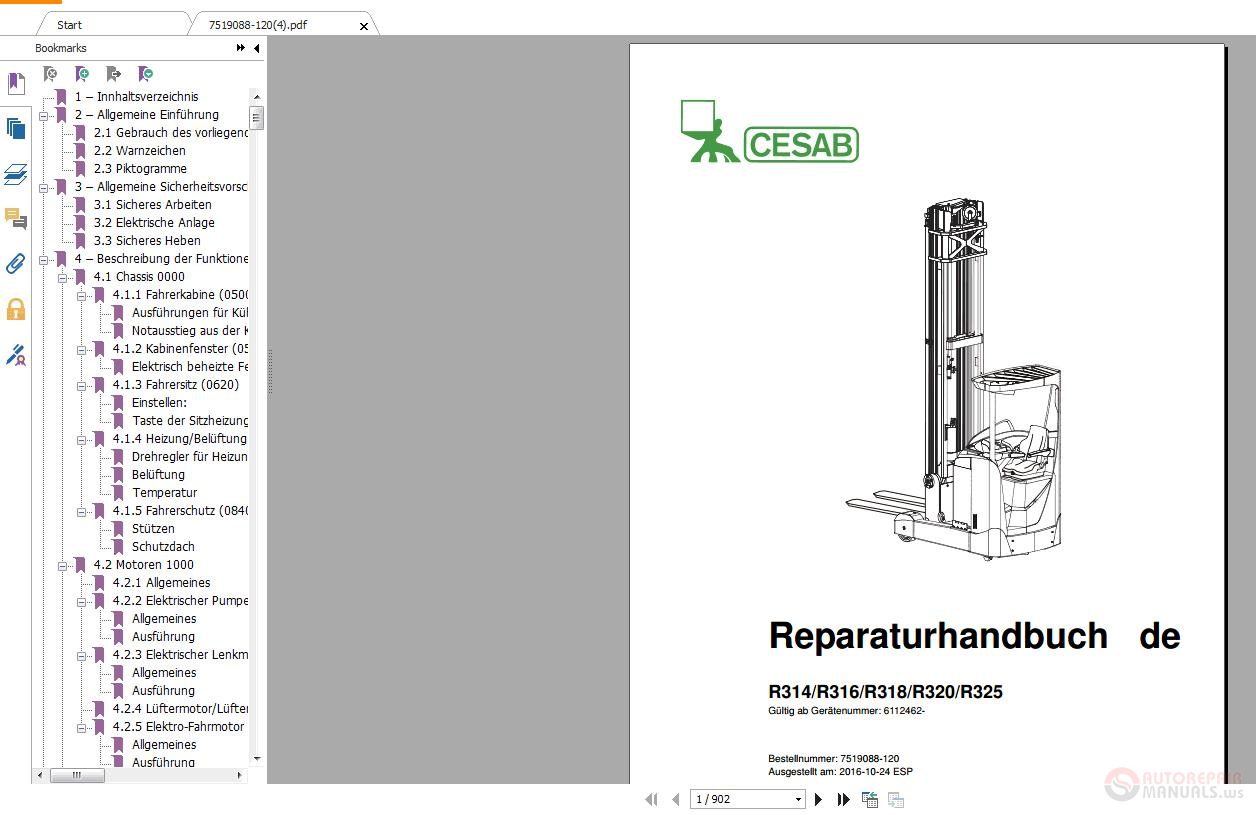Open bookmark Stützen

[x=153, y=529]
